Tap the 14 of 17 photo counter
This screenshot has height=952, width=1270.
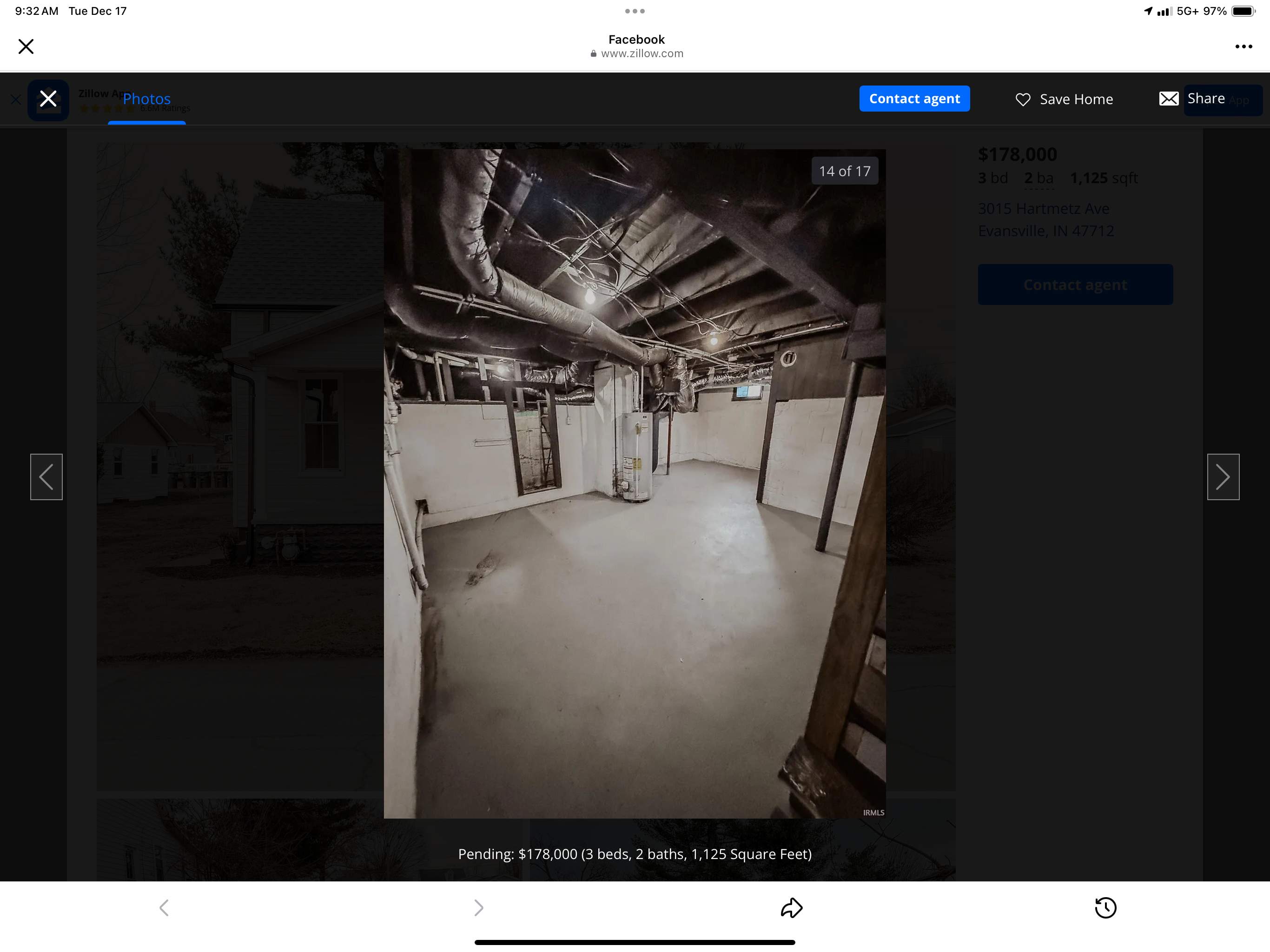coord(844,171)
